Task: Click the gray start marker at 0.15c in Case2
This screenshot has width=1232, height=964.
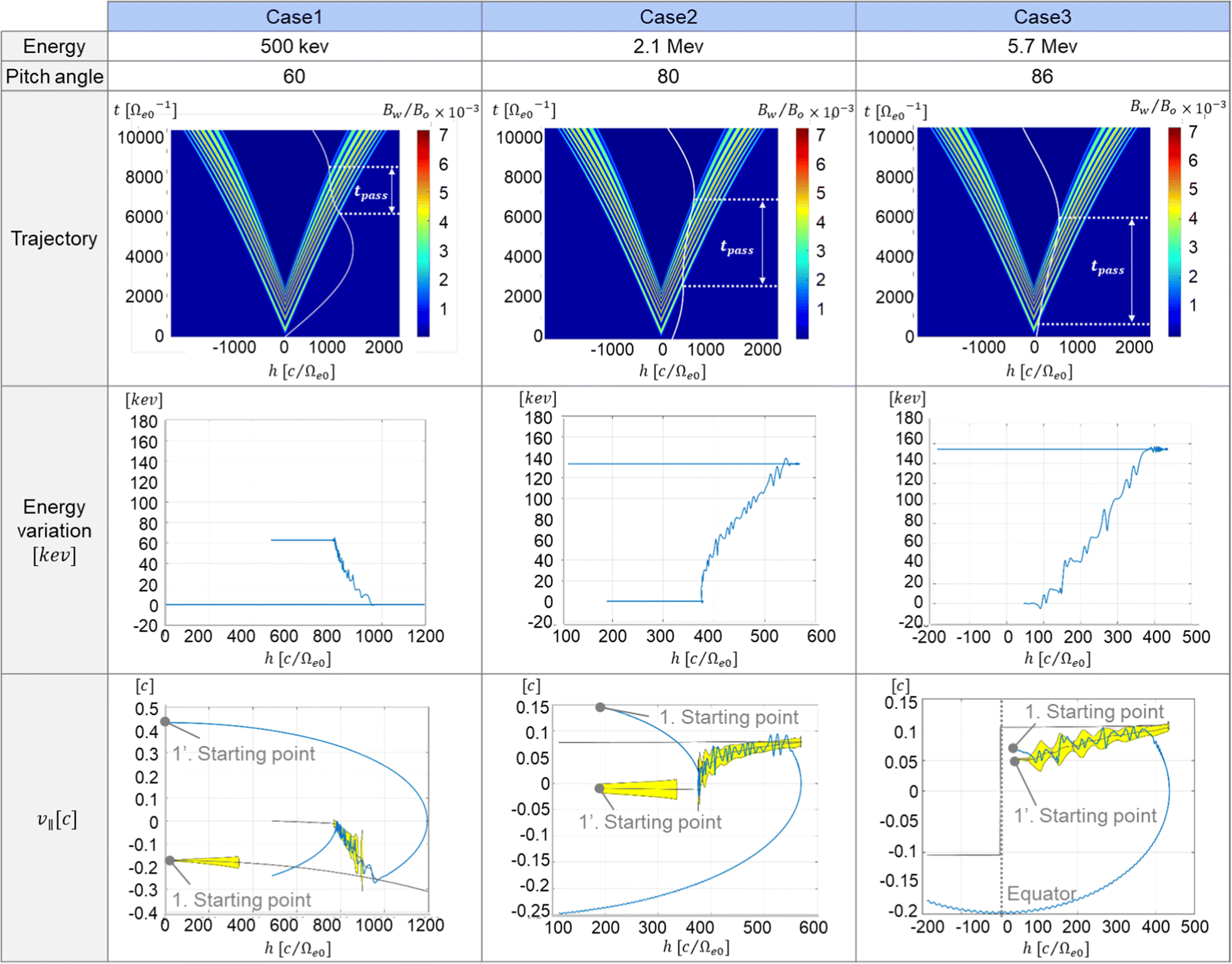Action: pyautogui.click(x=601, y=707)
